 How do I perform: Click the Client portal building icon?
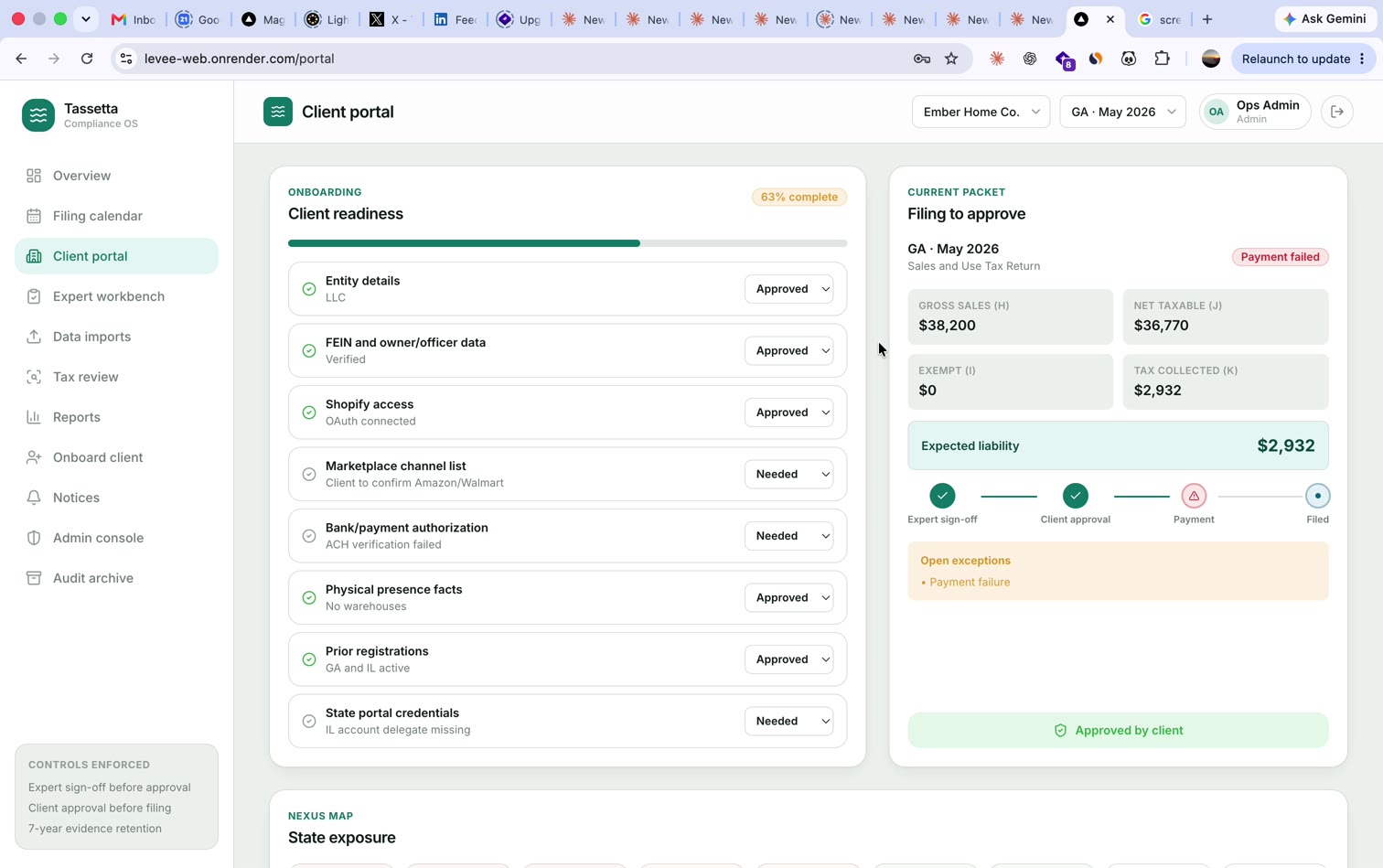pos(34,256)
